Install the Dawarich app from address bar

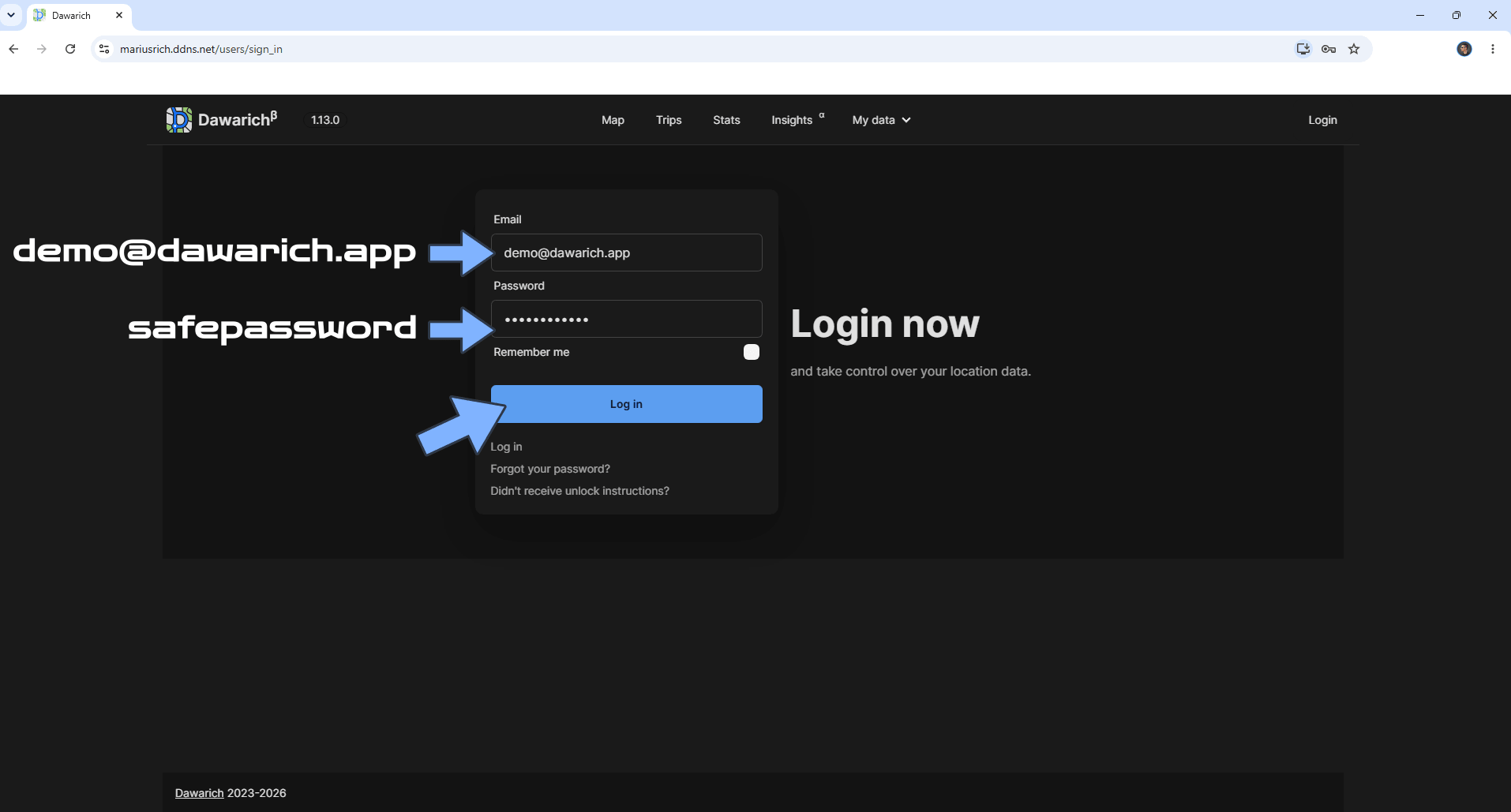coord(1303,49)
